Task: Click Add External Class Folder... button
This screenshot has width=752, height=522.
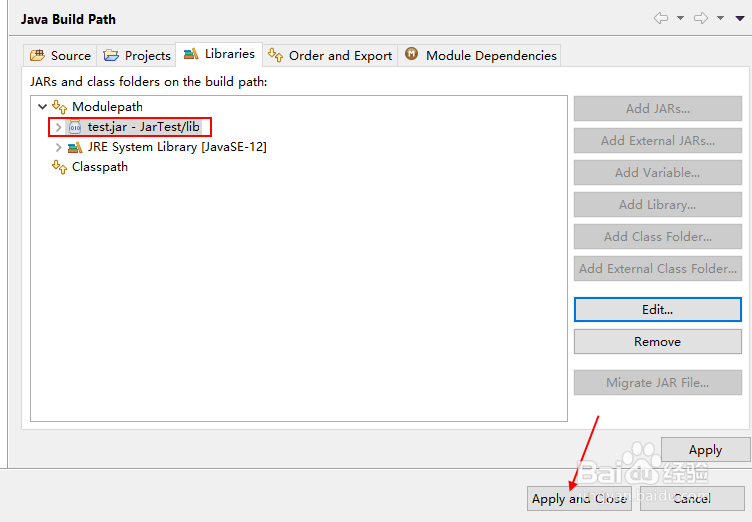Action: [658, 268]
